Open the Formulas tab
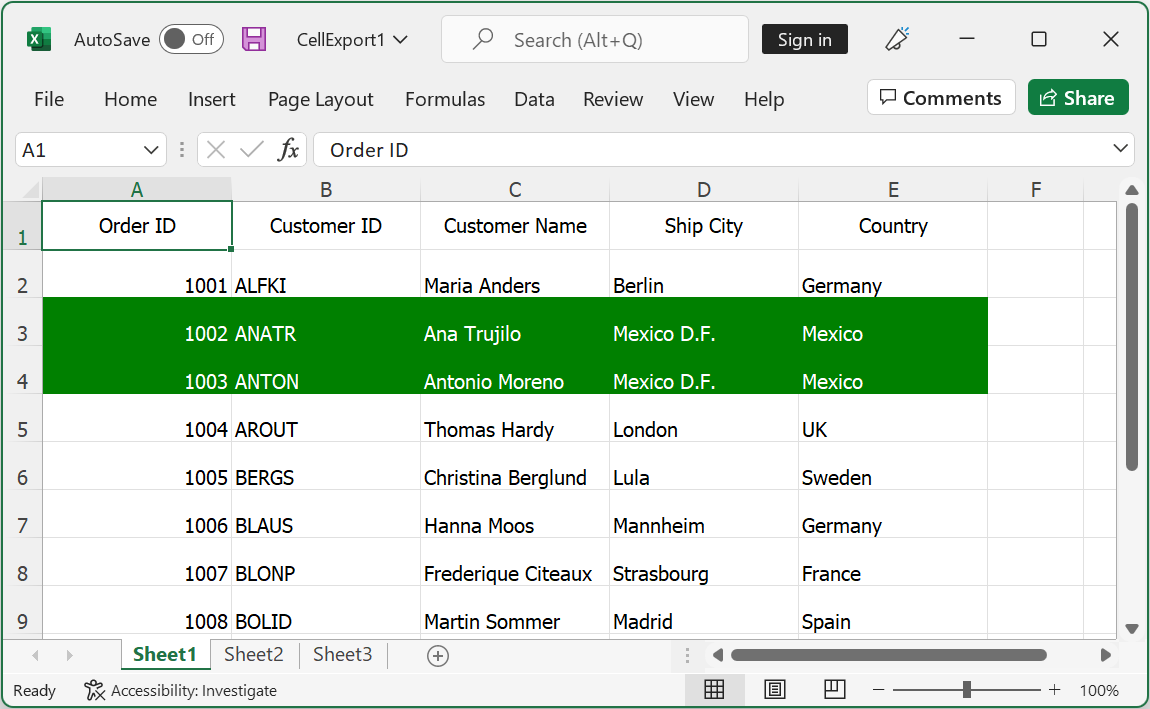 coord(445,99)
